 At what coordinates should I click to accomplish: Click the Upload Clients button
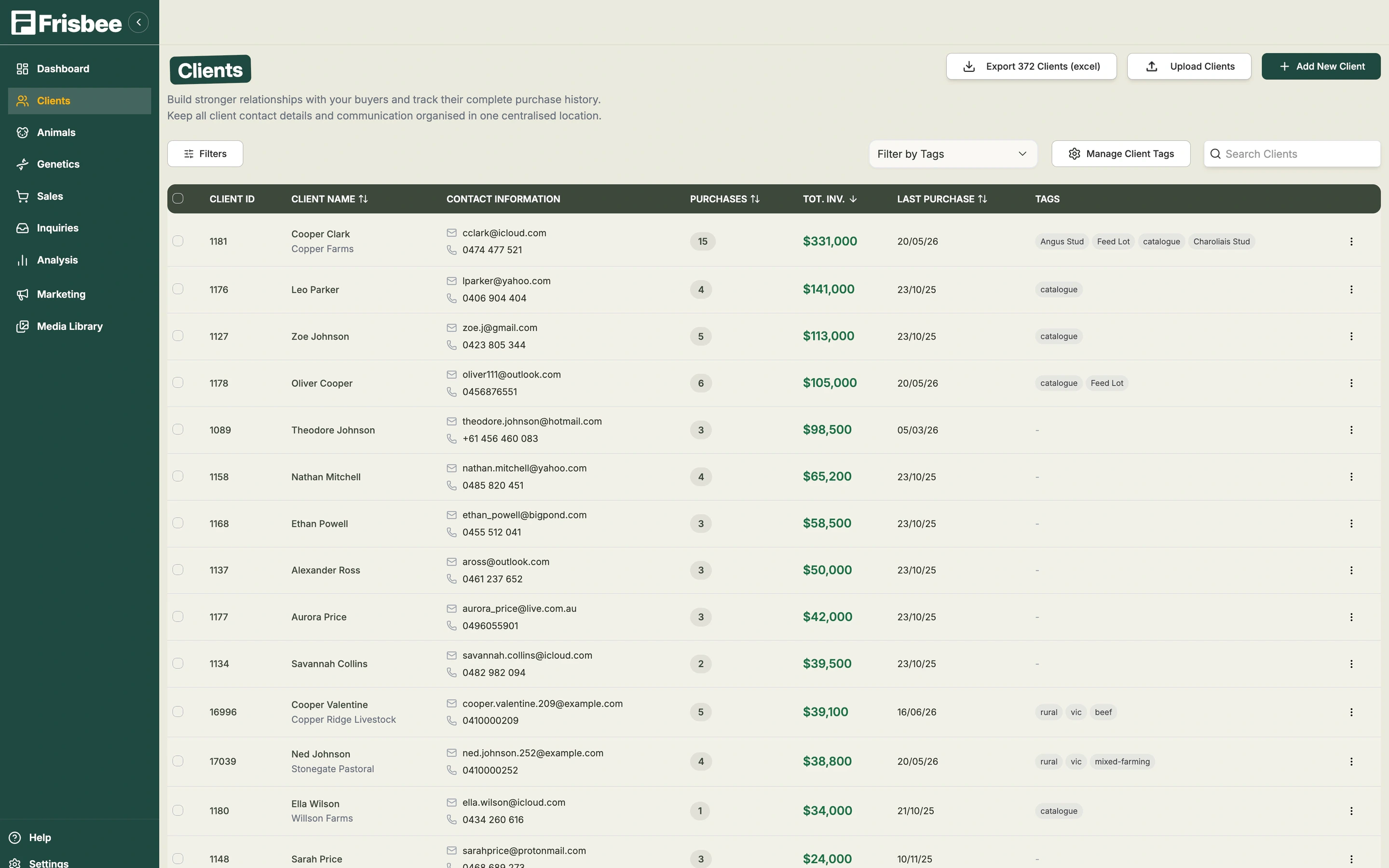point(1189,67)
